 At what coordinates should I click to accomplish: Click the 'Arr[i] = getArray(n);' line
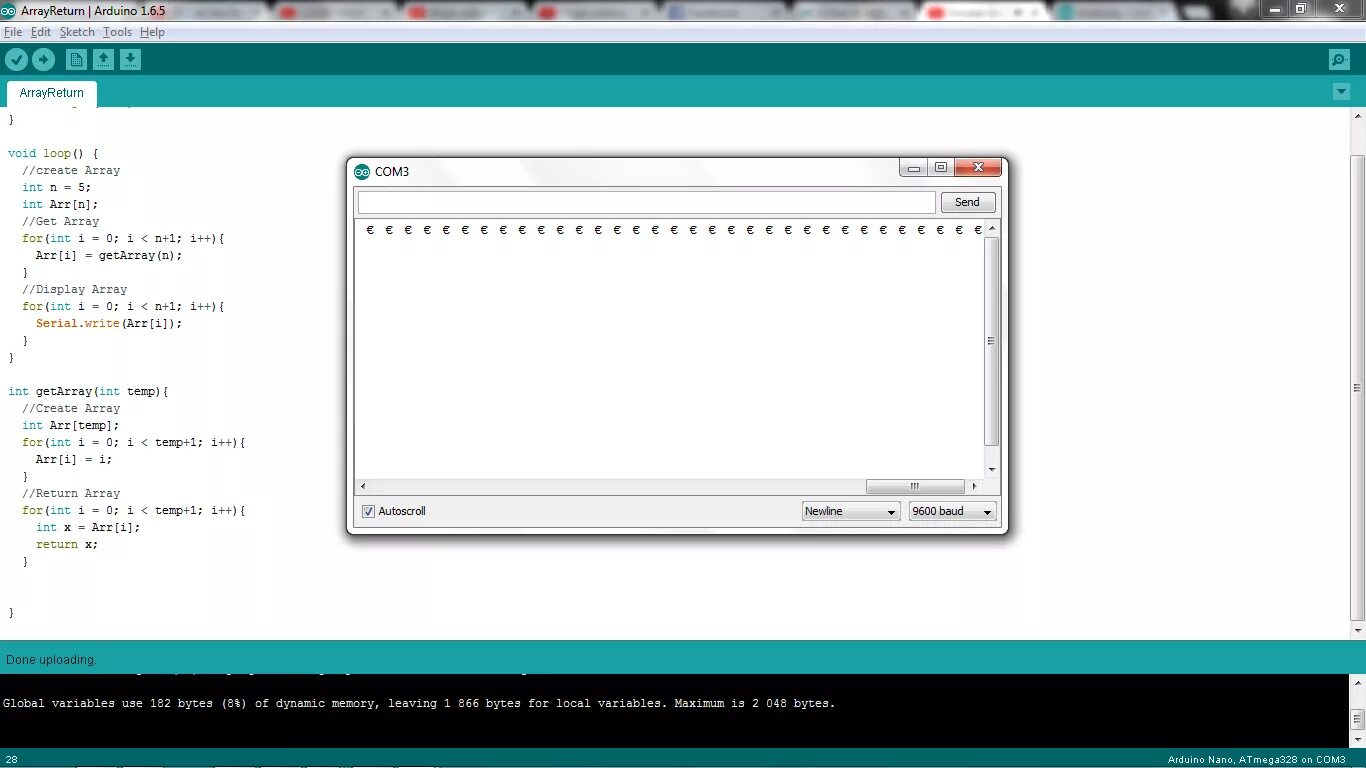(x=109, y=255)
